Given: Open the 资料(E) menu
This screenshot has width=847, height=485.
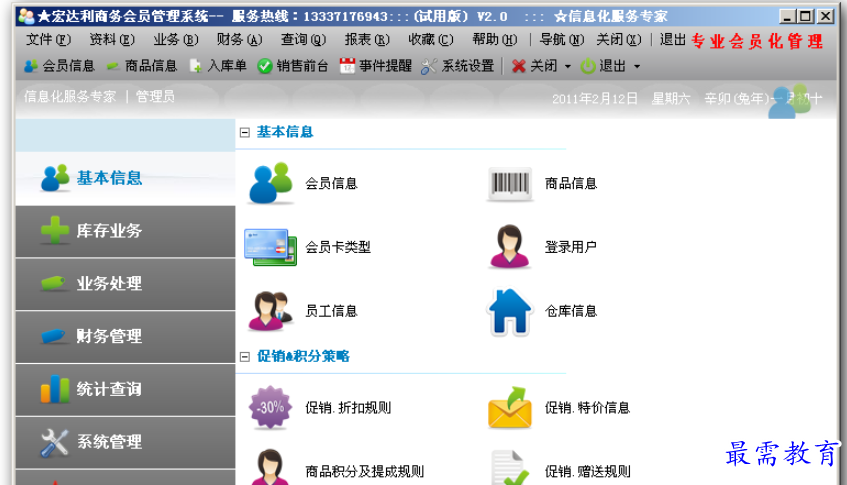Looking at the screenshot, I should click(112, 39).
